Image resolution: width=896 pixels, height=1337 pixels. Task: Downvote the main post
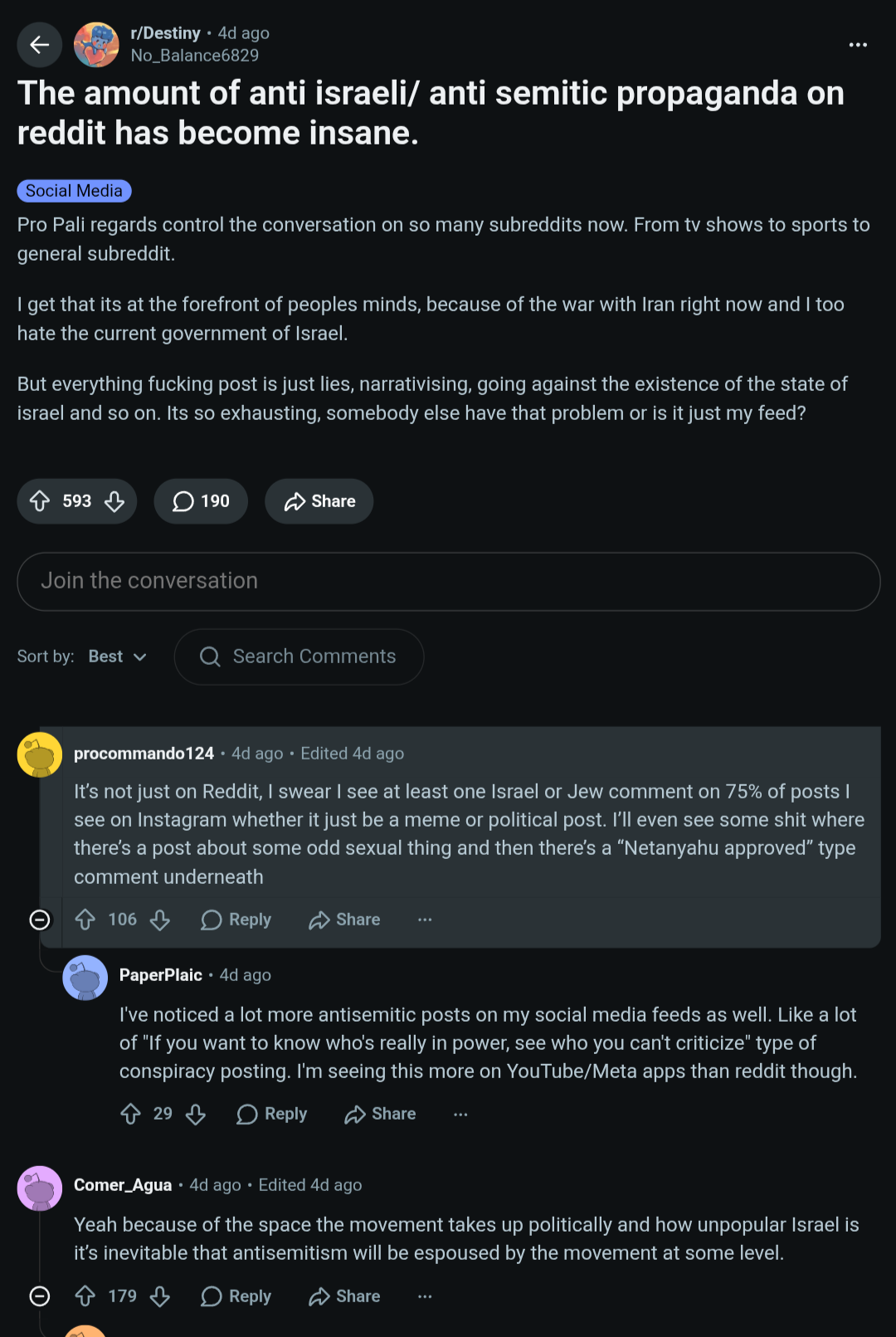pyautogui.click(x=114, y=501)
